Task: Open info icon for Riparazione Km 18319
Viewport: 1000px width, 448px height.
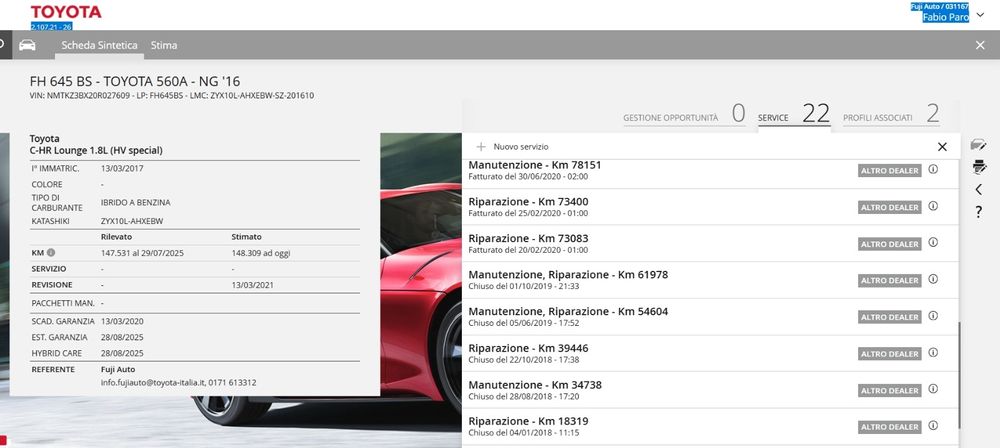Action: 933,425
